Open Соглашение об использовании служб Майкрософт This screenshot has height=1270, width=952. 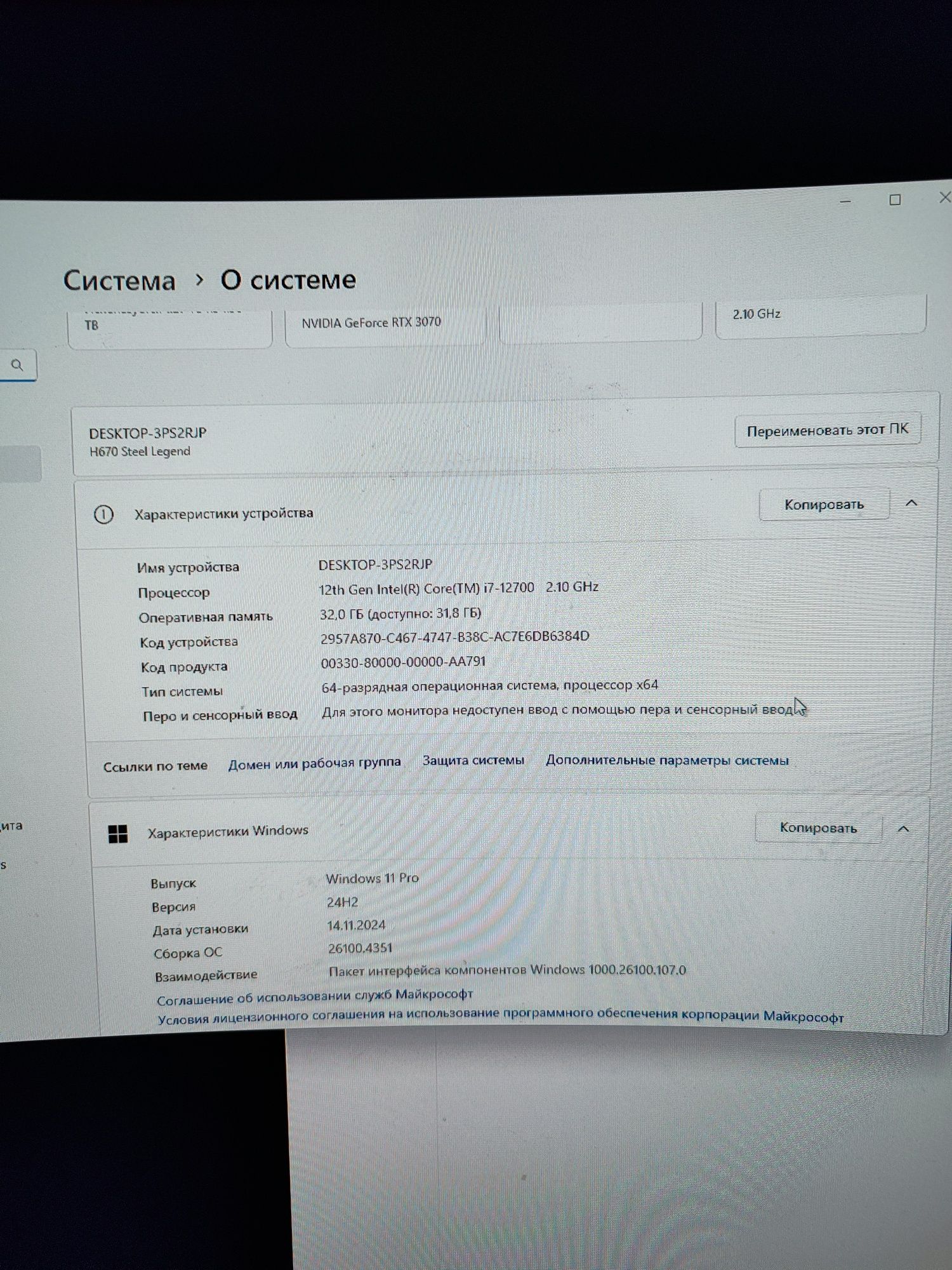click(315, 997)
